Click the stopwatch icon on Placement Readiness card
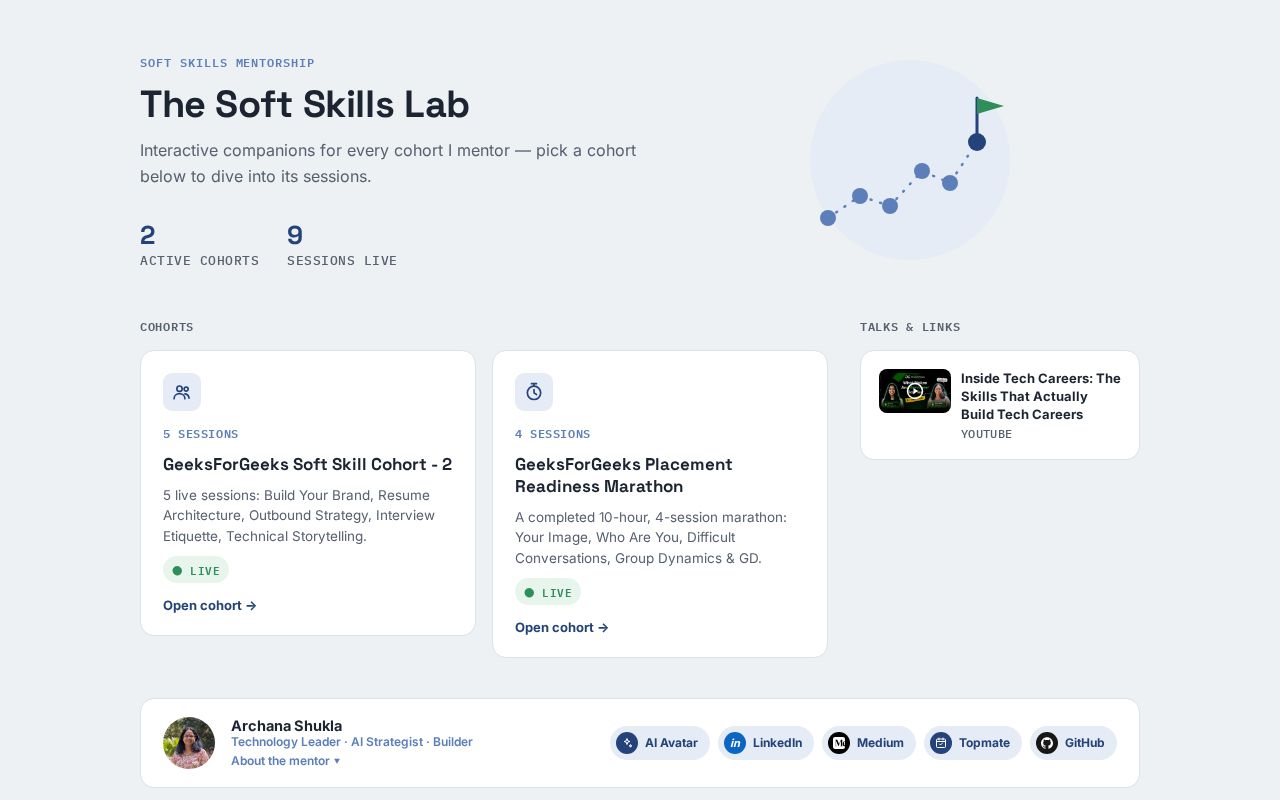1280x800 pixels. (534, 392)
